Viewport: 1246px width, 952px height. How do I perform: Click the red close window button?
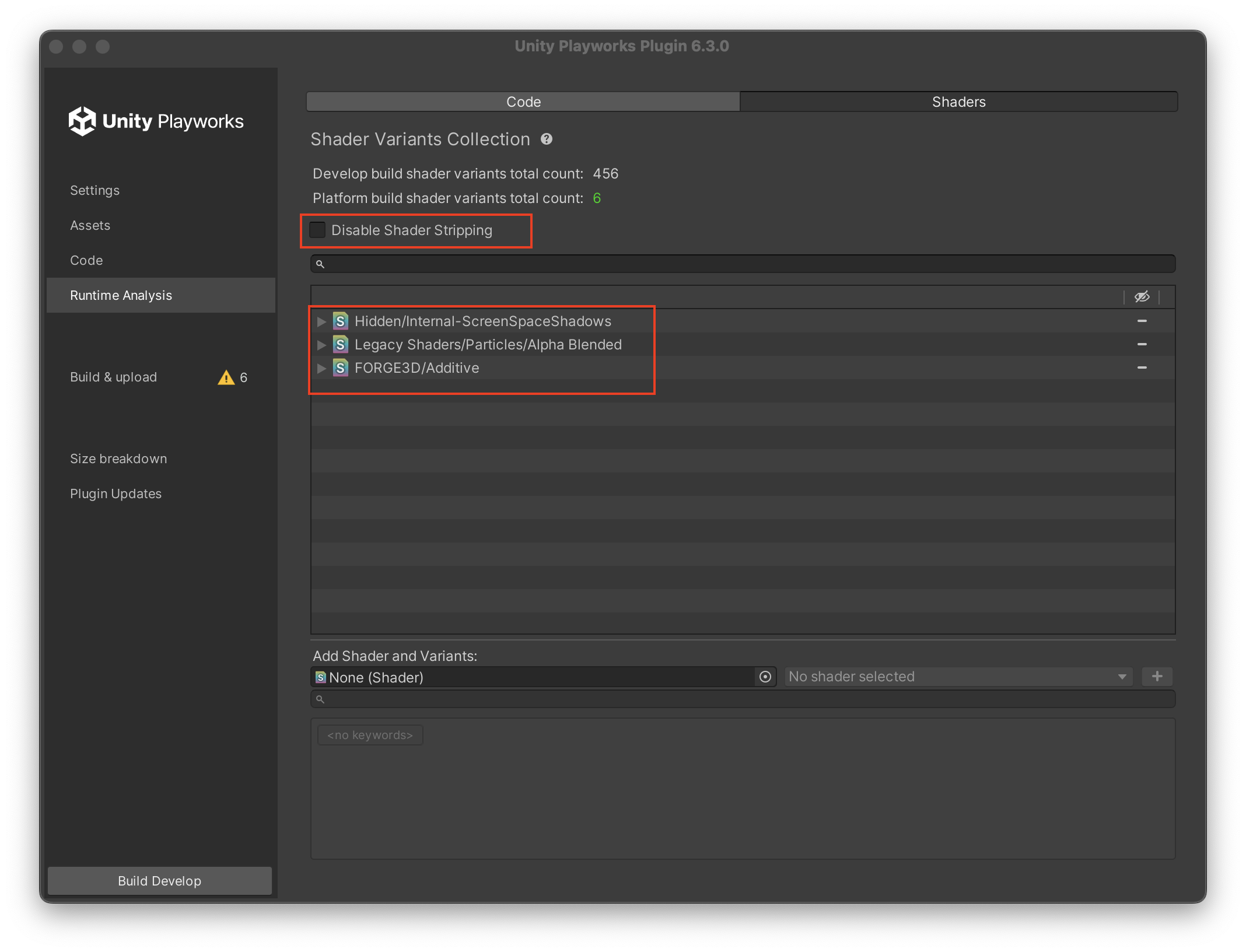(x=56, y=47)
